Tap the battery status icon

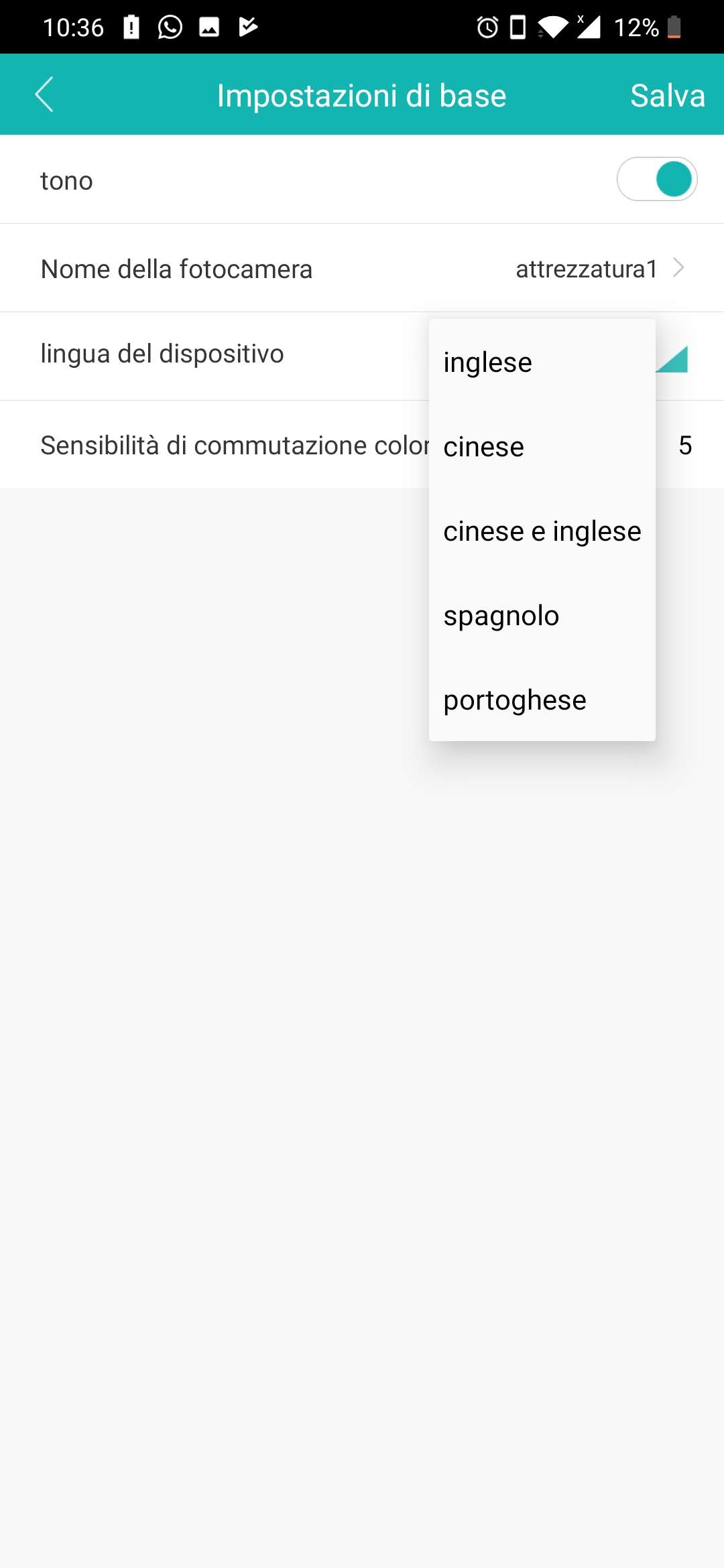pos(674,27)
